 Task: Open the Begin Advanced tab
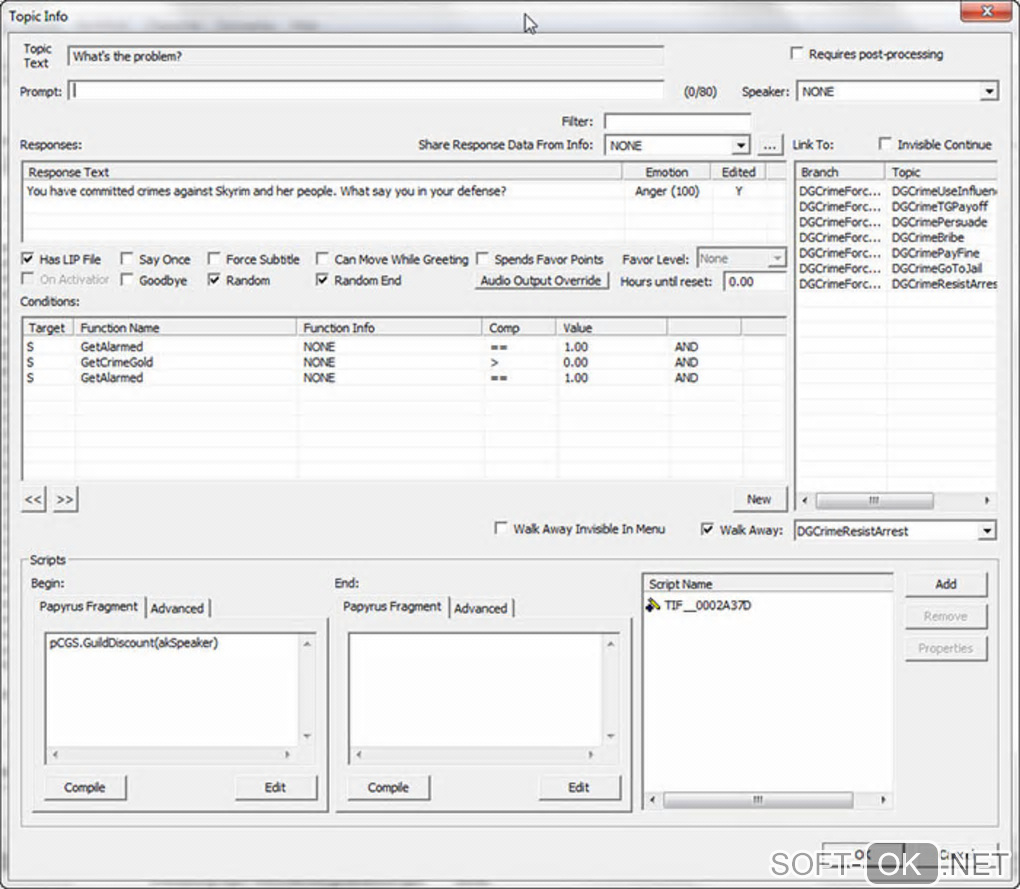[x=177, y=608]
